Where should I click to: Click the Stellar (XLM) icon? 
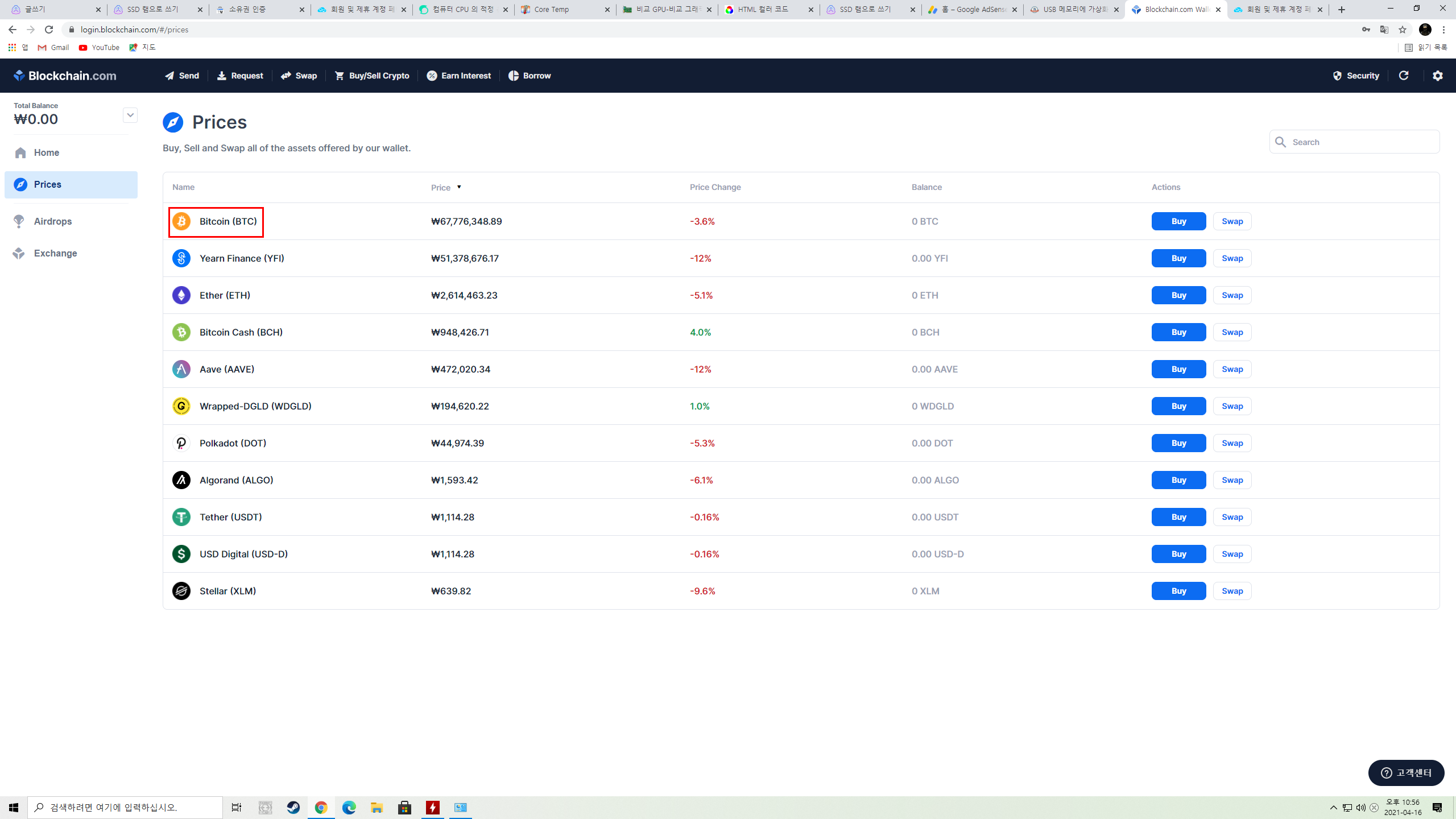(x=181, y=591)
